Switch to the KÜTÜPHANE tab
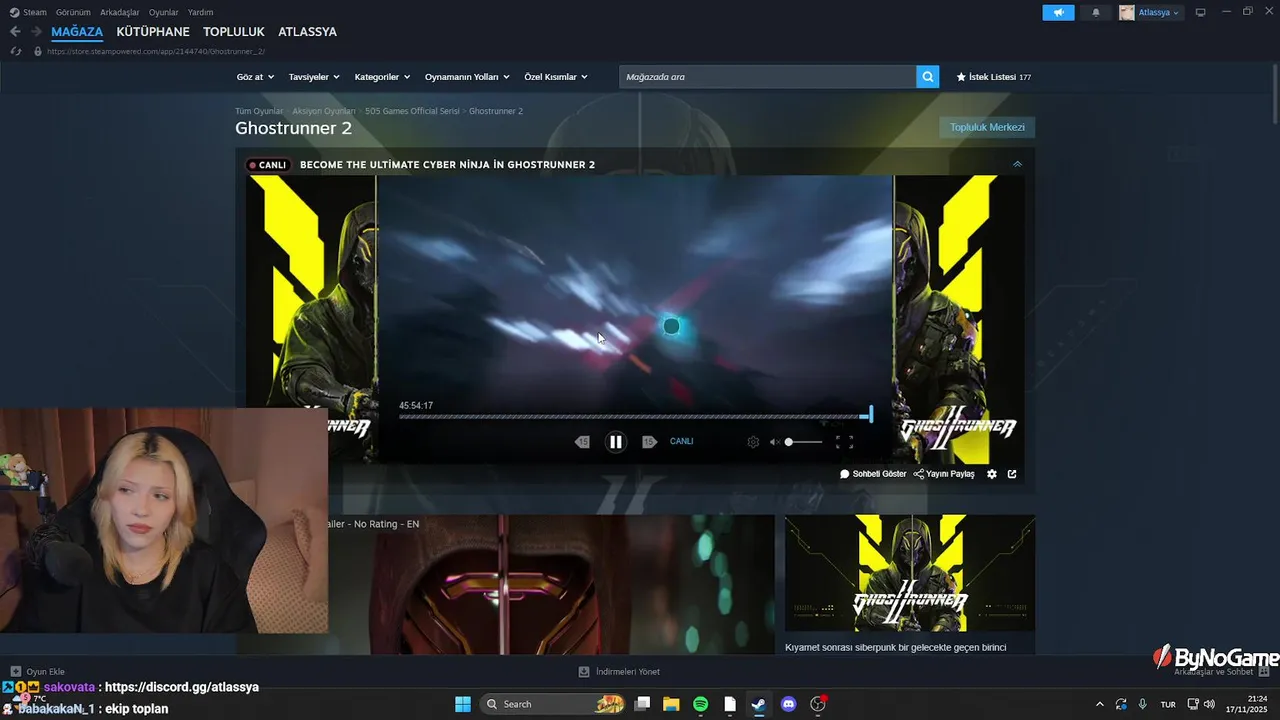The height and width of the screenshot is (720, 1280). [x=153, y=32]
